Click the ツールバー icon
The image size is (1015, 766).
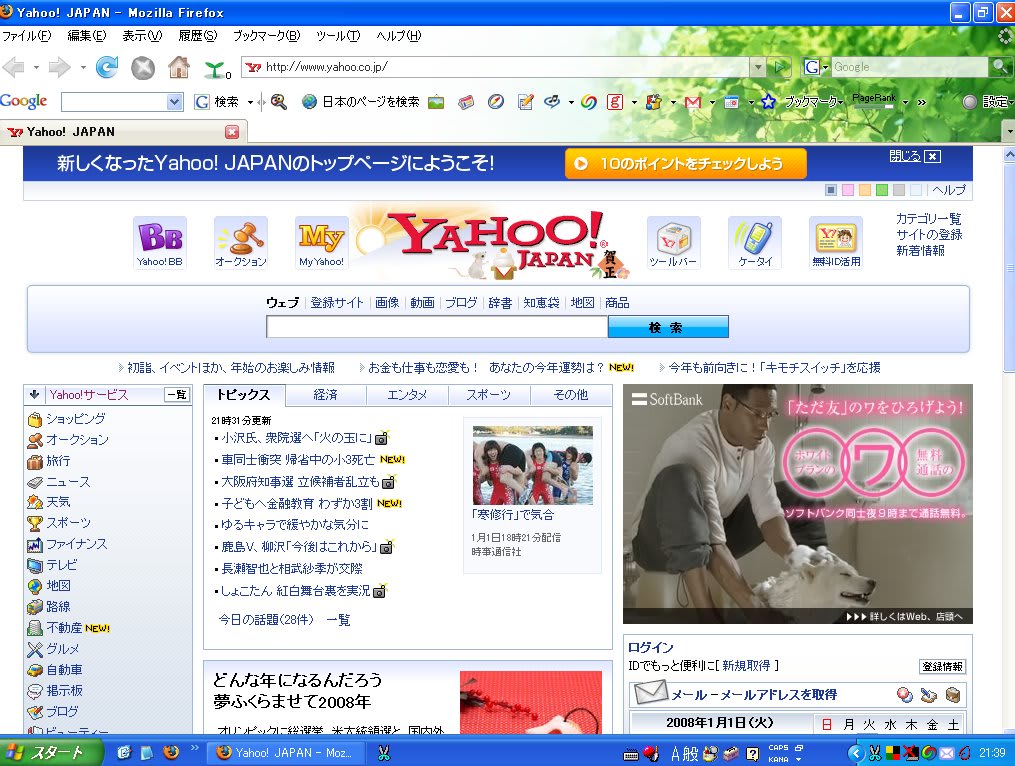pyautogui.click(x=673, y=243)
